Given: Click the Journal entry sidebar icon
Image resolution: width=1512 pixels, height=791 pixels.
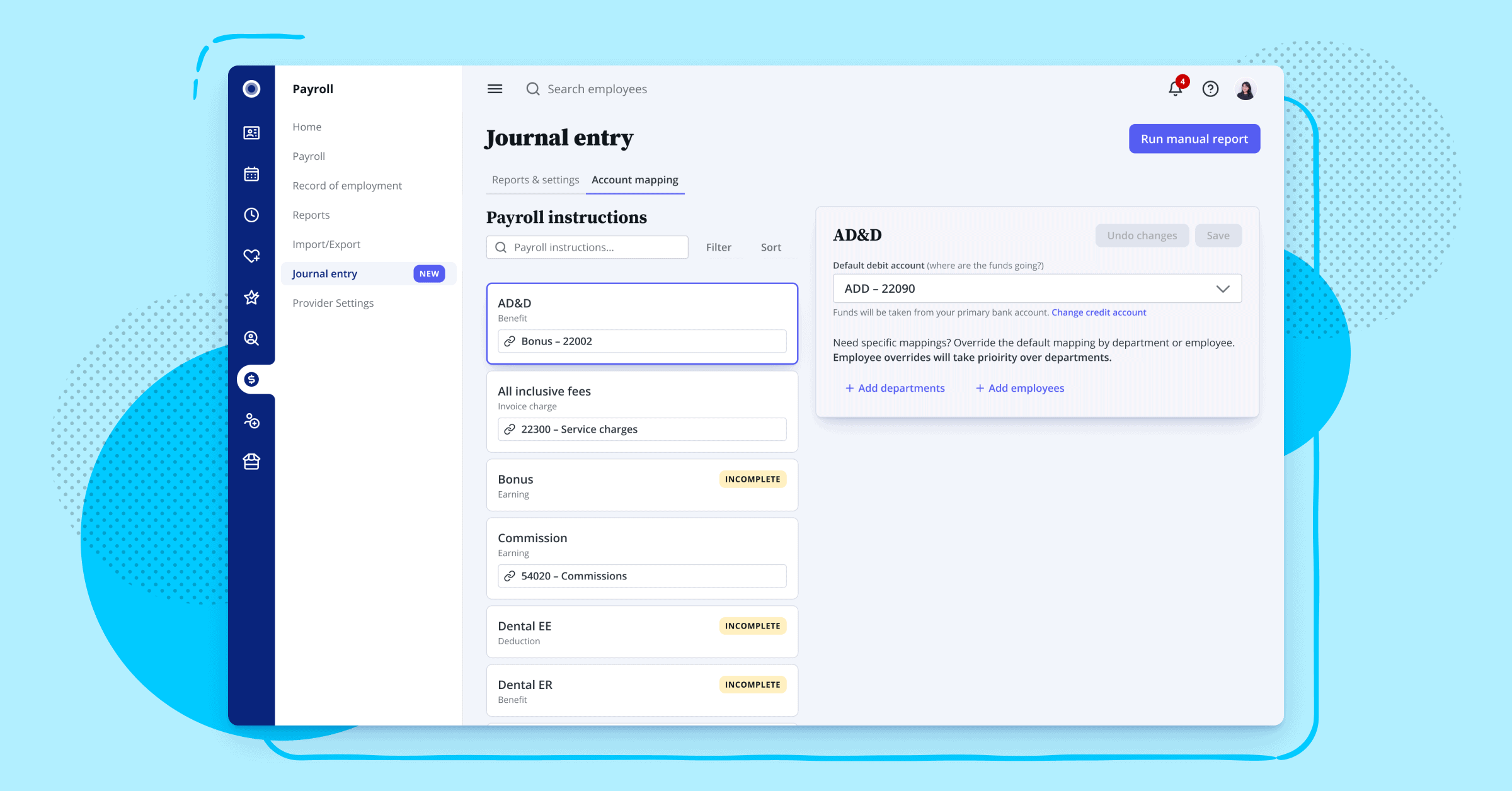Looking at the screenshot, I should coord(251,378).
